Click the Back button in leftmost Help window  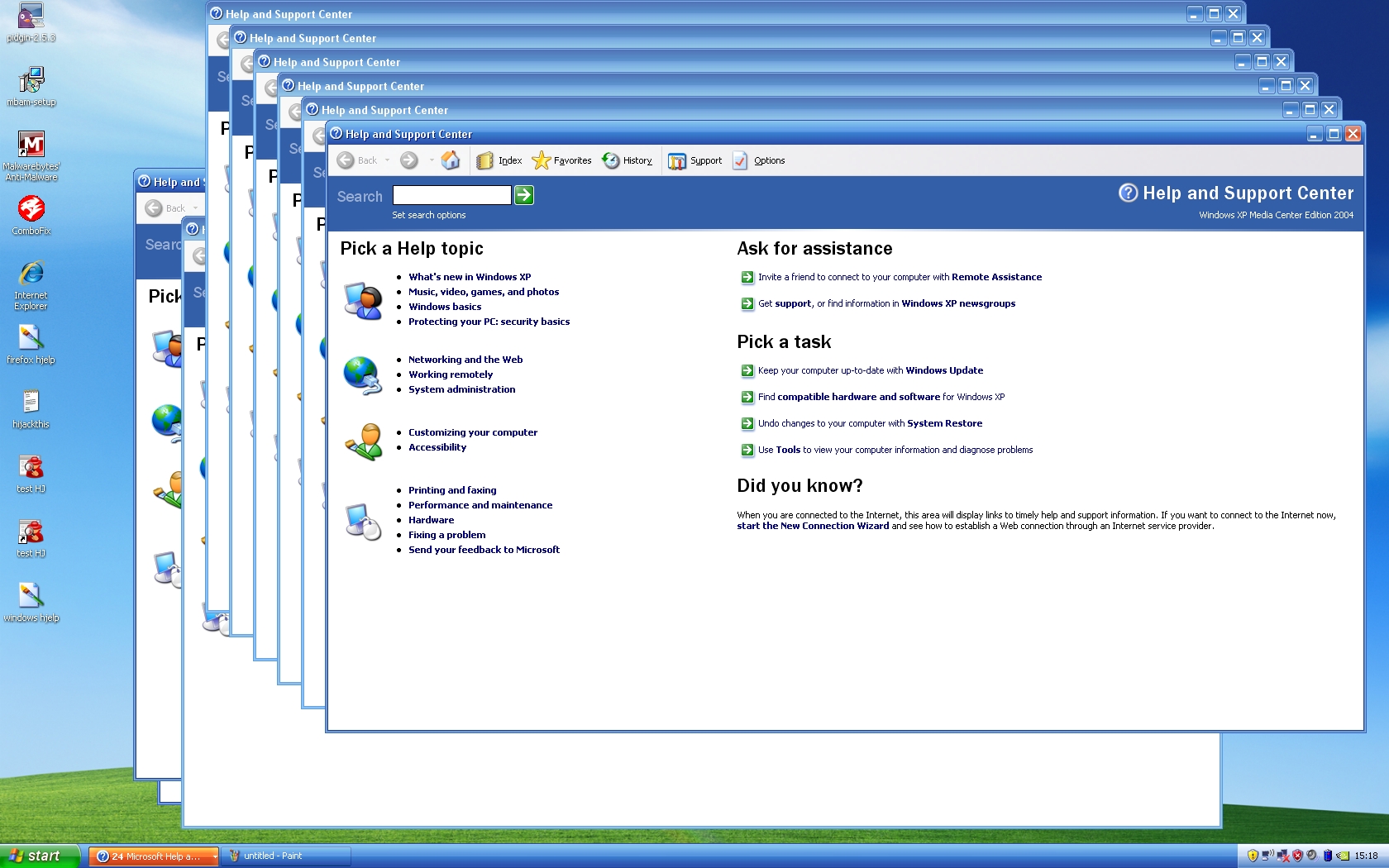(165, 208)
